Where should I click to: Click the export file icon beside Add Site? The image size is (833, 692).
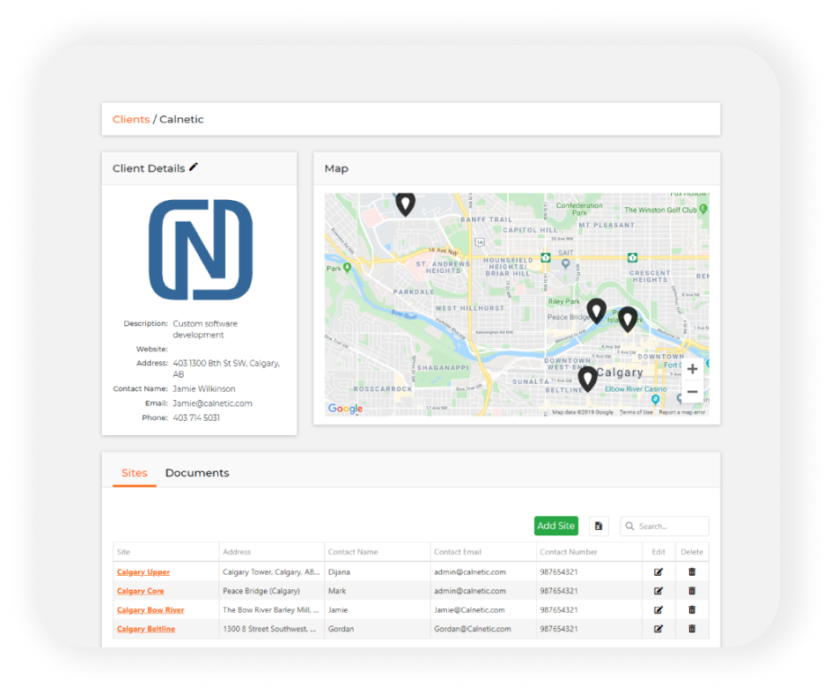point(598,526)
